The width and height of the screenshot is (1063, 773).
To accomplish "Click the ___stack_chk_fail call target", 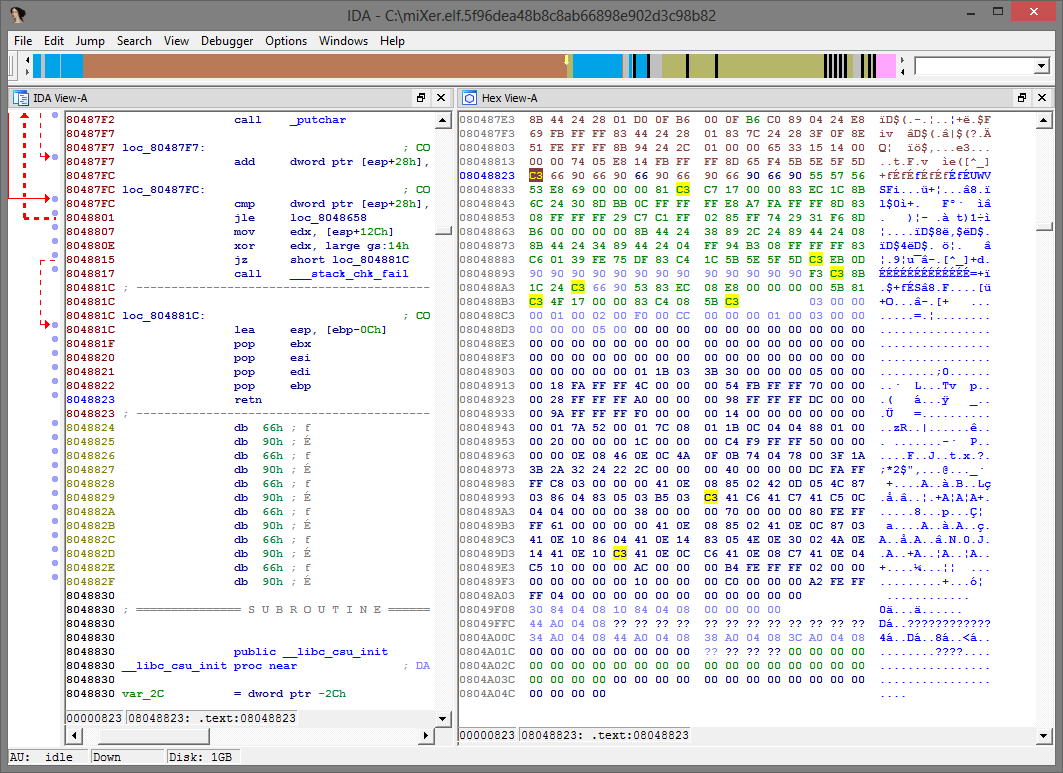I will click(x=349, y=274).
